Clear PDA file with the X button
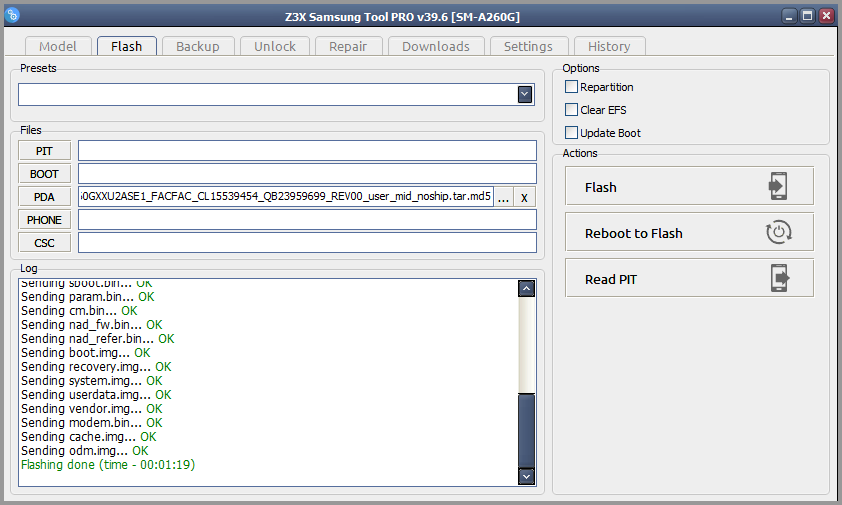The image size is (842, 505). coord(524,197)
